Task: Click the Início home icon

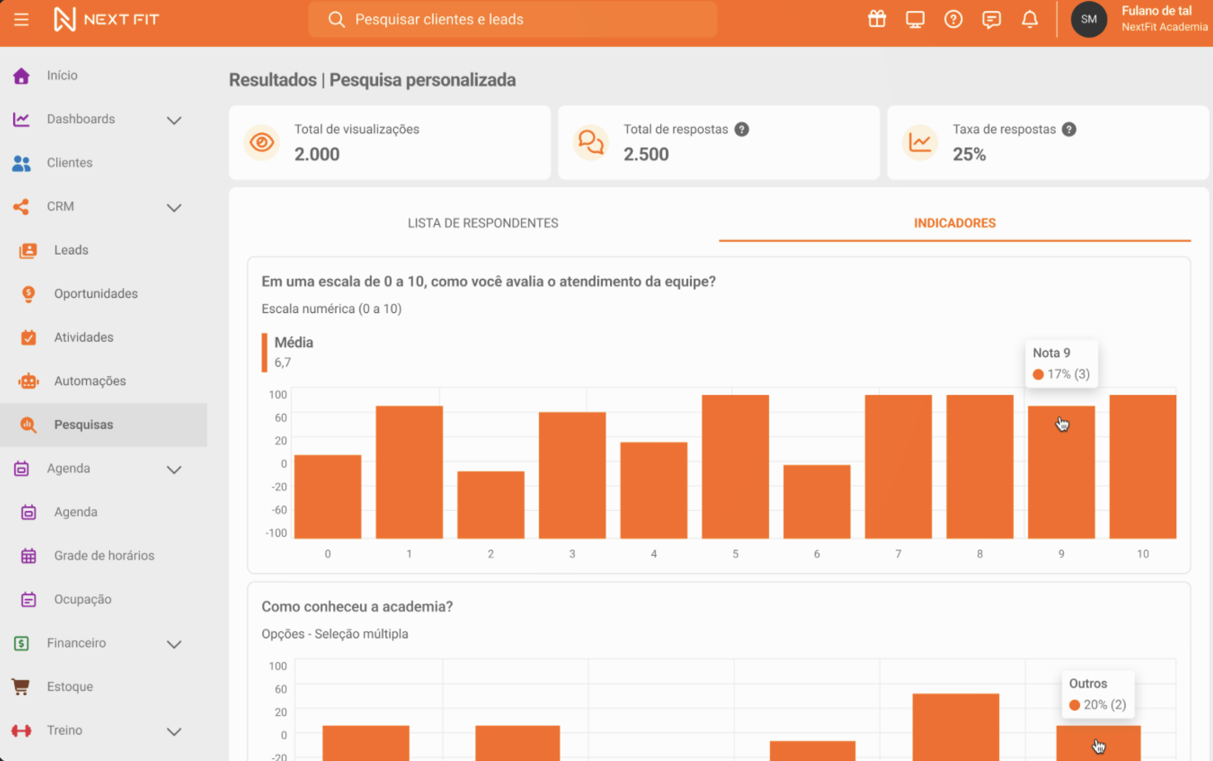Action: tap(21, 75)
